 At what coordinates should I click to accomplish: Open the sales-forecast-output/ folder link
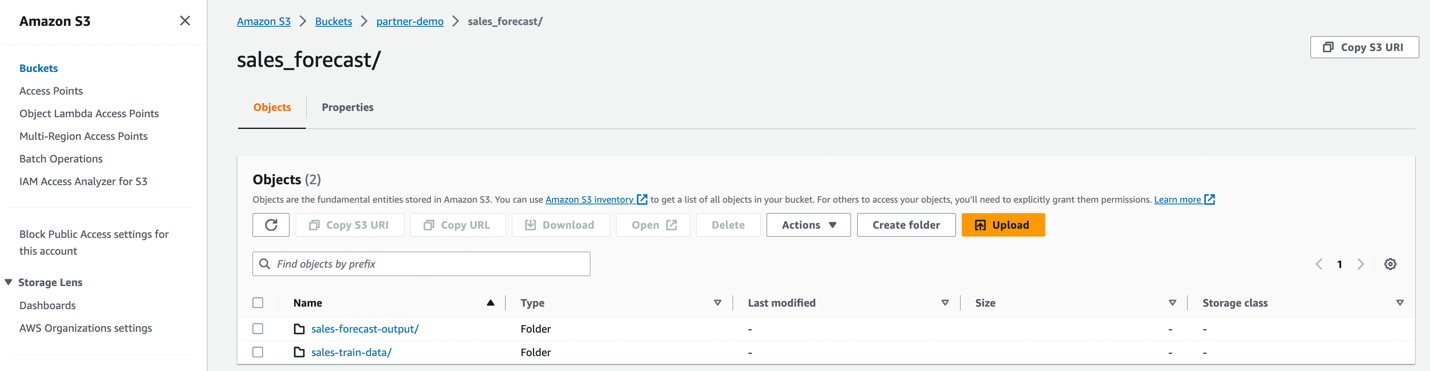tap(365, 329)
